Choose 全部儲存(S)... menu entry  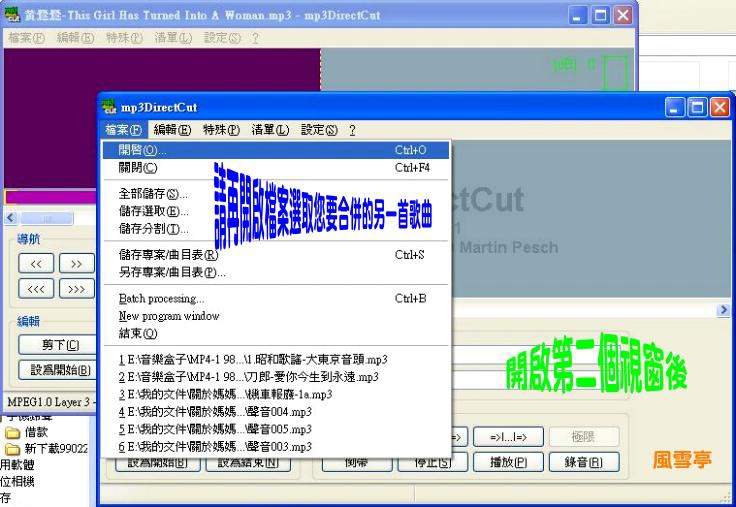click(x=276, y=194)
